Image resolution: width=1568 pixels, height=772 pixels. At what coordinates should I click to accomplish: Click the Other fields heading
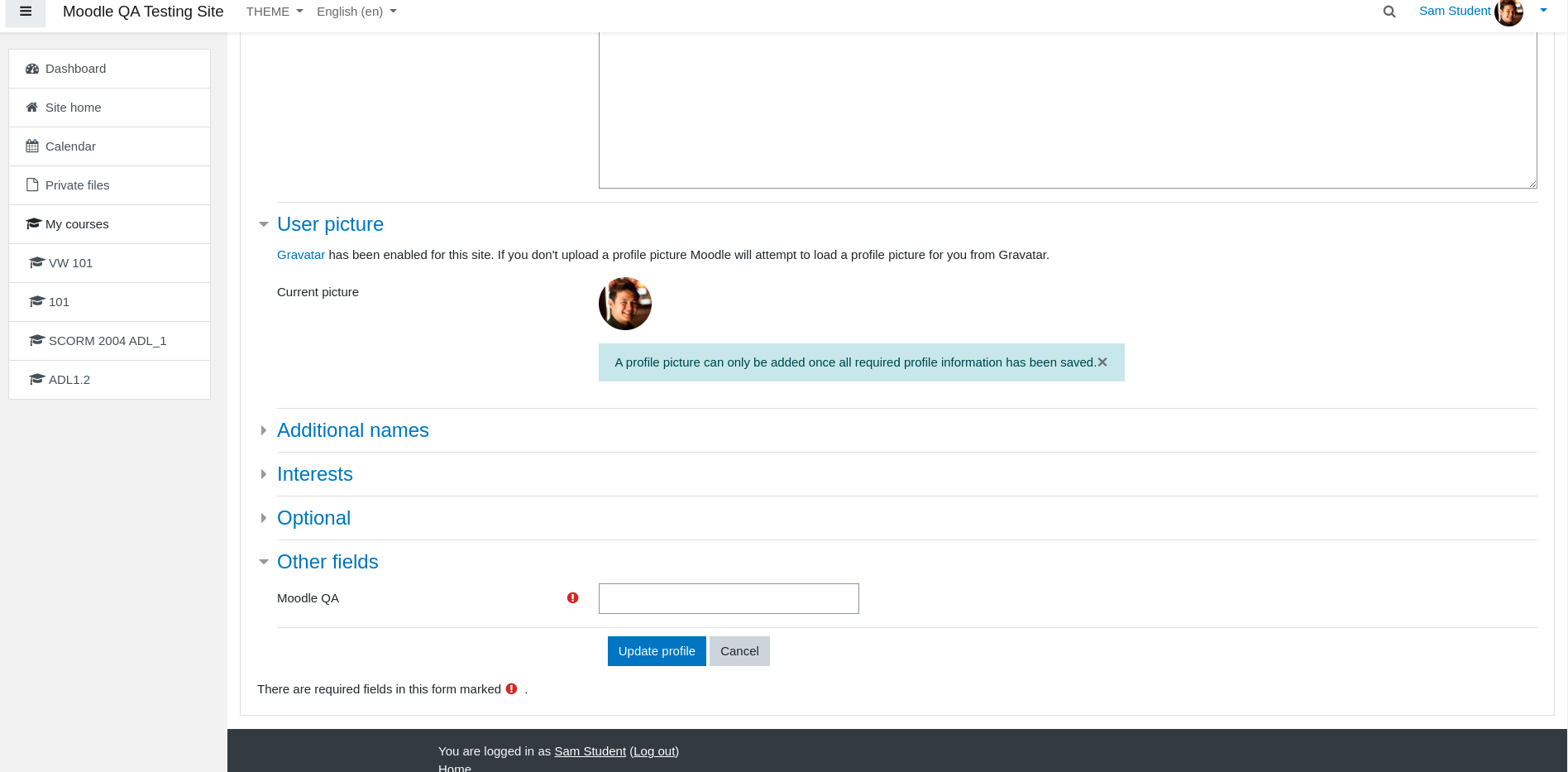pyautogui.click(x=327, y=562)
